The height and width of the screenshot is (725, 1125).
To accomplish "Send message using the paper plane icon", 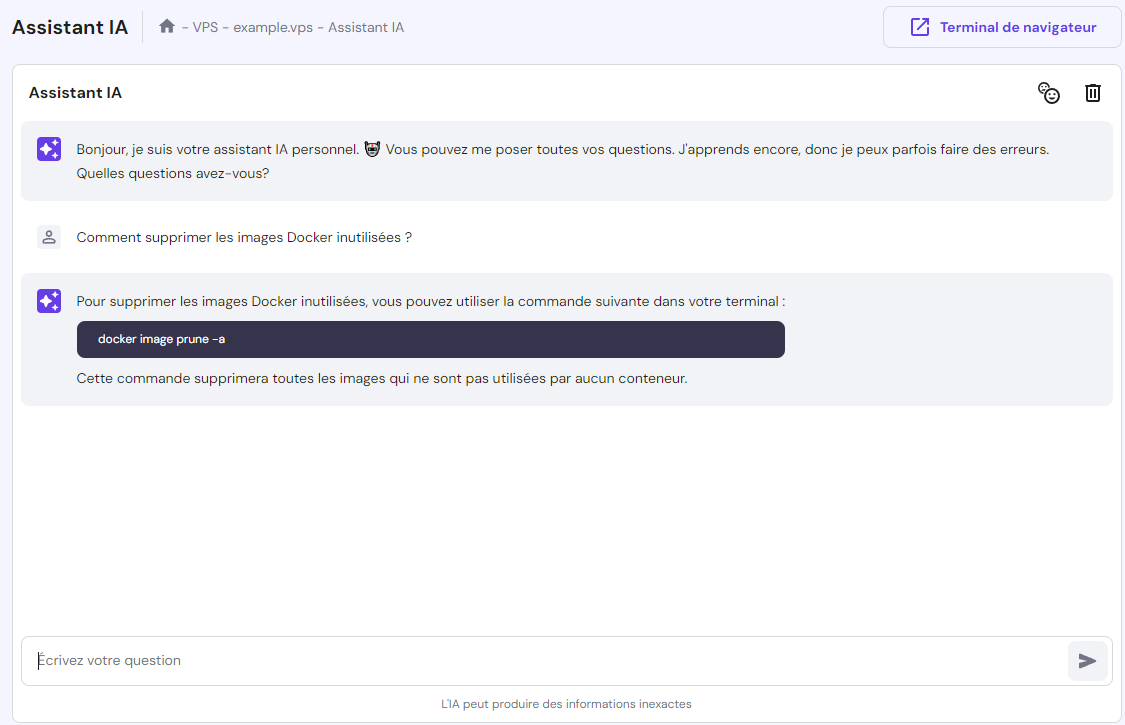I will pos(1087,661).
